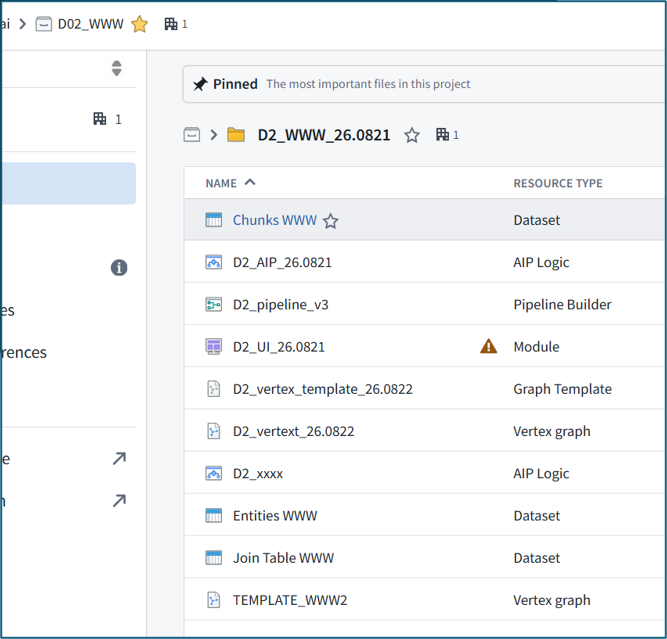Screen dimensions: 667x639
Task: Click the Pipeline Builder type cell
Action: (x=562, y=305)
